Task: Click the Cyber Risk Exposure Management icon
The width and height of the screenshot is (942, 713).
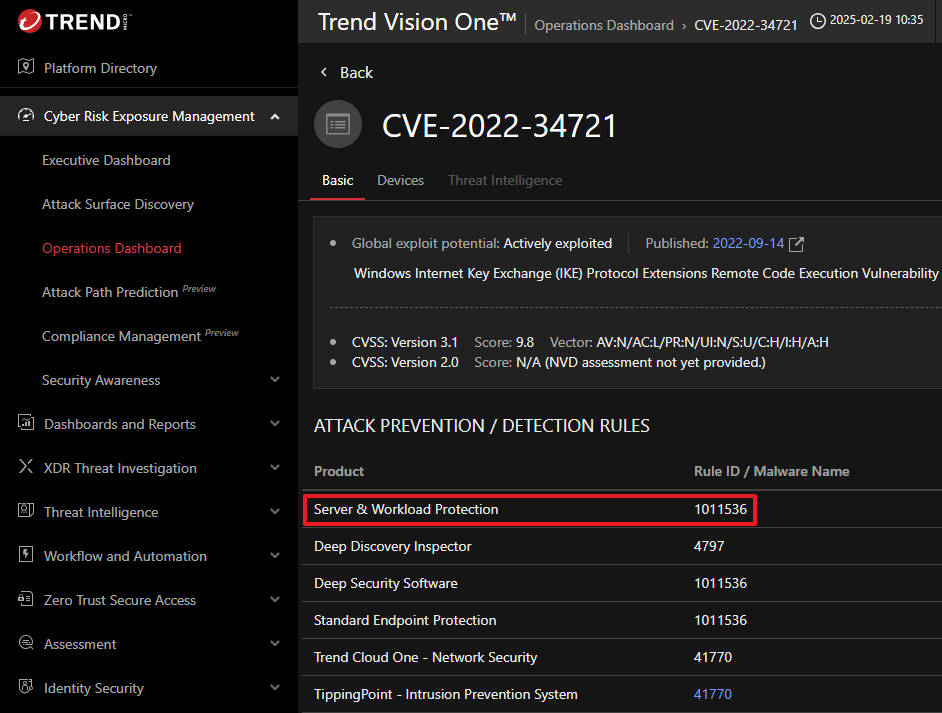Action: click(x=26, y=116)
